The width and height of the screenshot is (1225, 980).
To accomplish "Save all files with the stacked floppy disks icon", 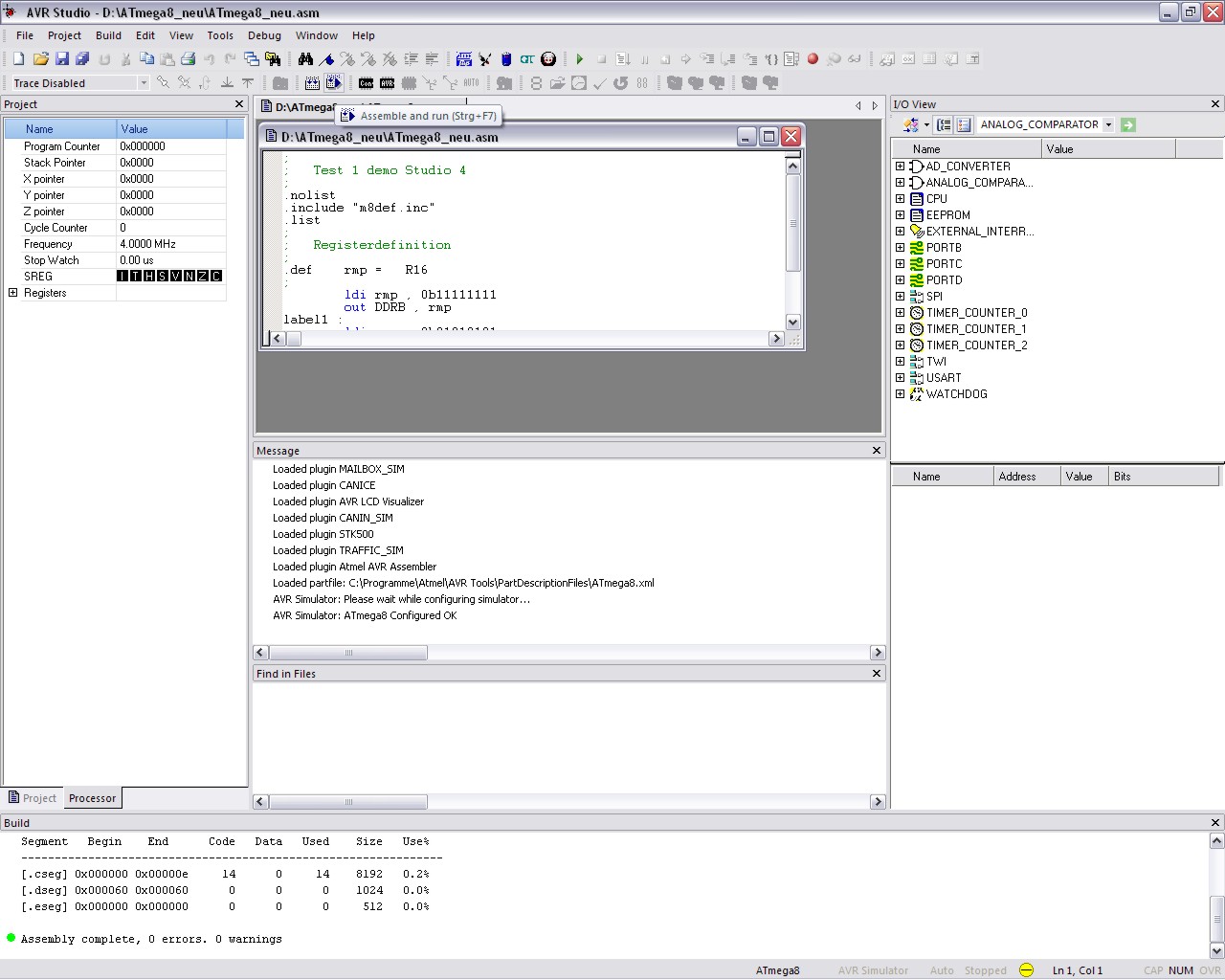I will click(82, 59).
